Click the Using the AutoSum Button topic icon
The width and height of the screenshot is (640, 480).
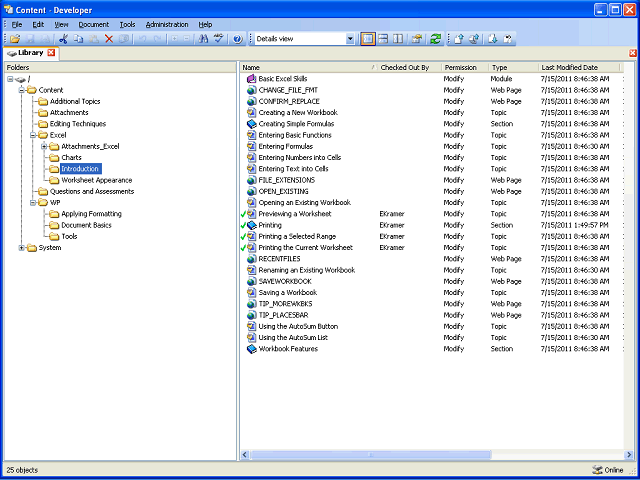tap(252, 327)
